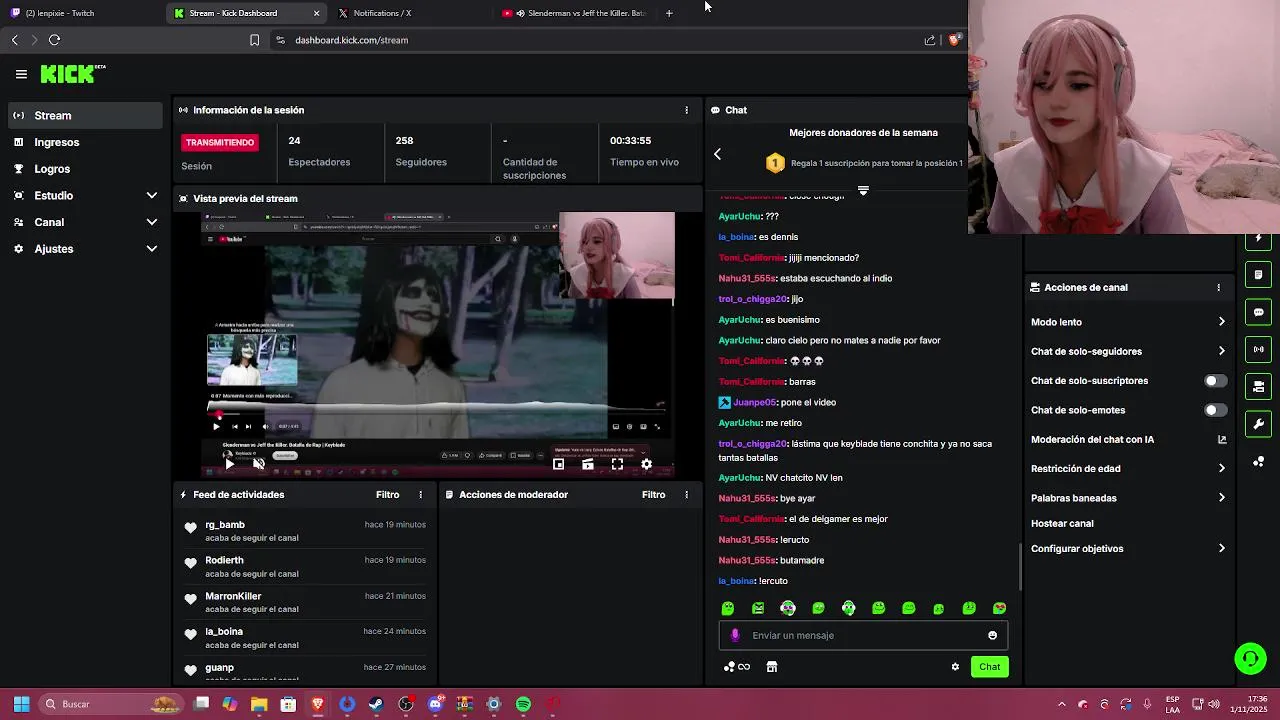This screenshot has height=720, width=1280.
Task: Click the Brave shields icon in address bar
Action: point(955,40)
